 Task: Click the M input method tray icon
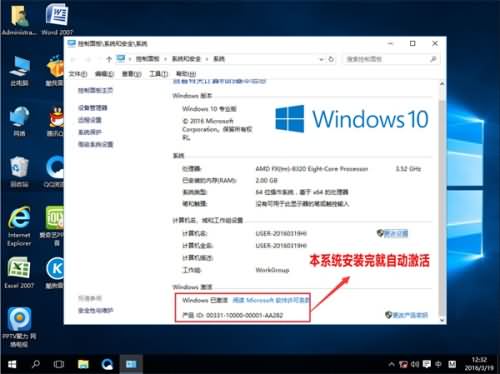point(452,364)
